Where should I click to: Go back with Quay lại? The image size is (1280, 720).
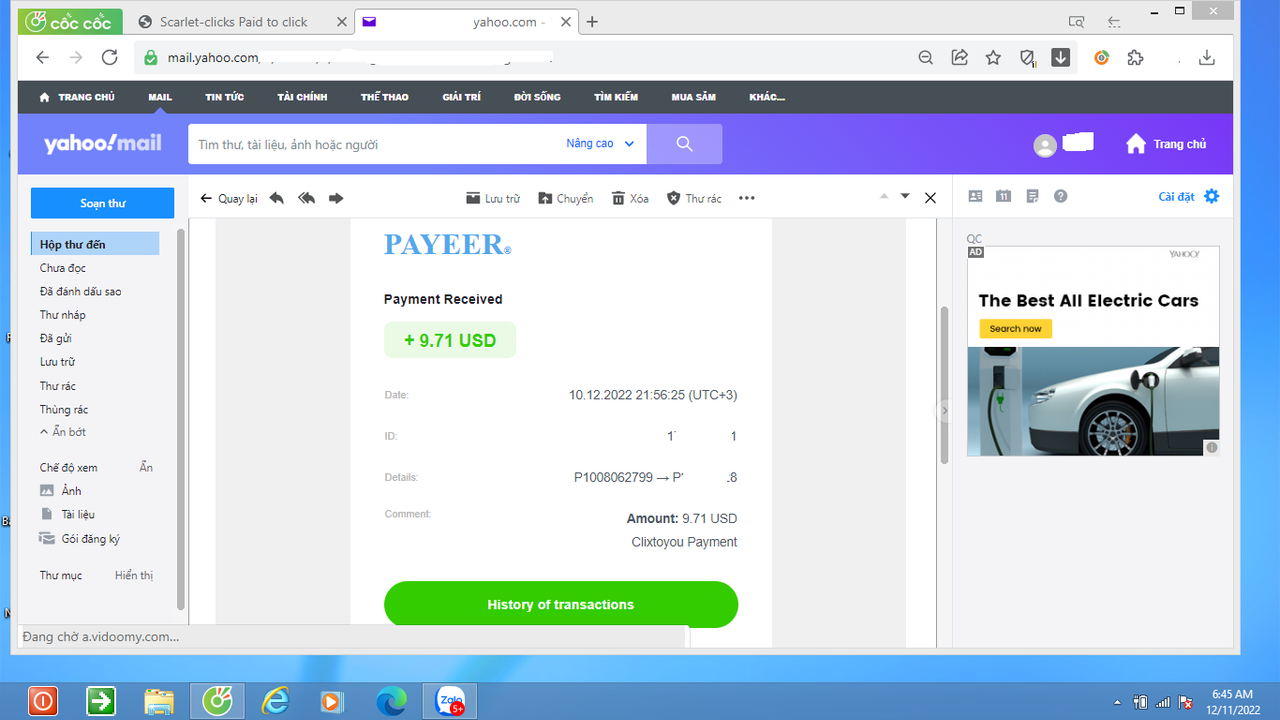click(229, 198)
